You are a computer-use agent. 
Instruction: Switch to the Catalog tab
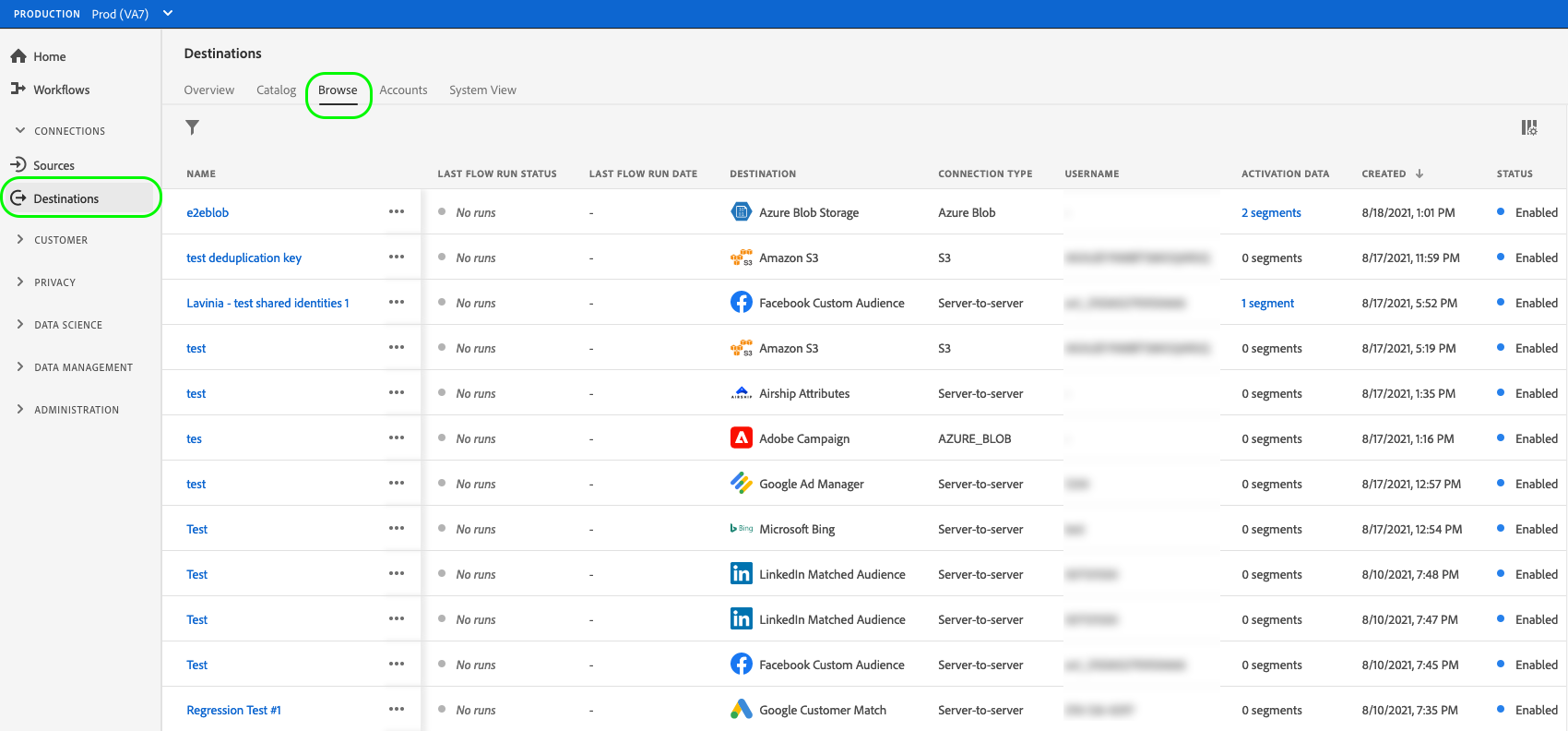tap(276, 90)
